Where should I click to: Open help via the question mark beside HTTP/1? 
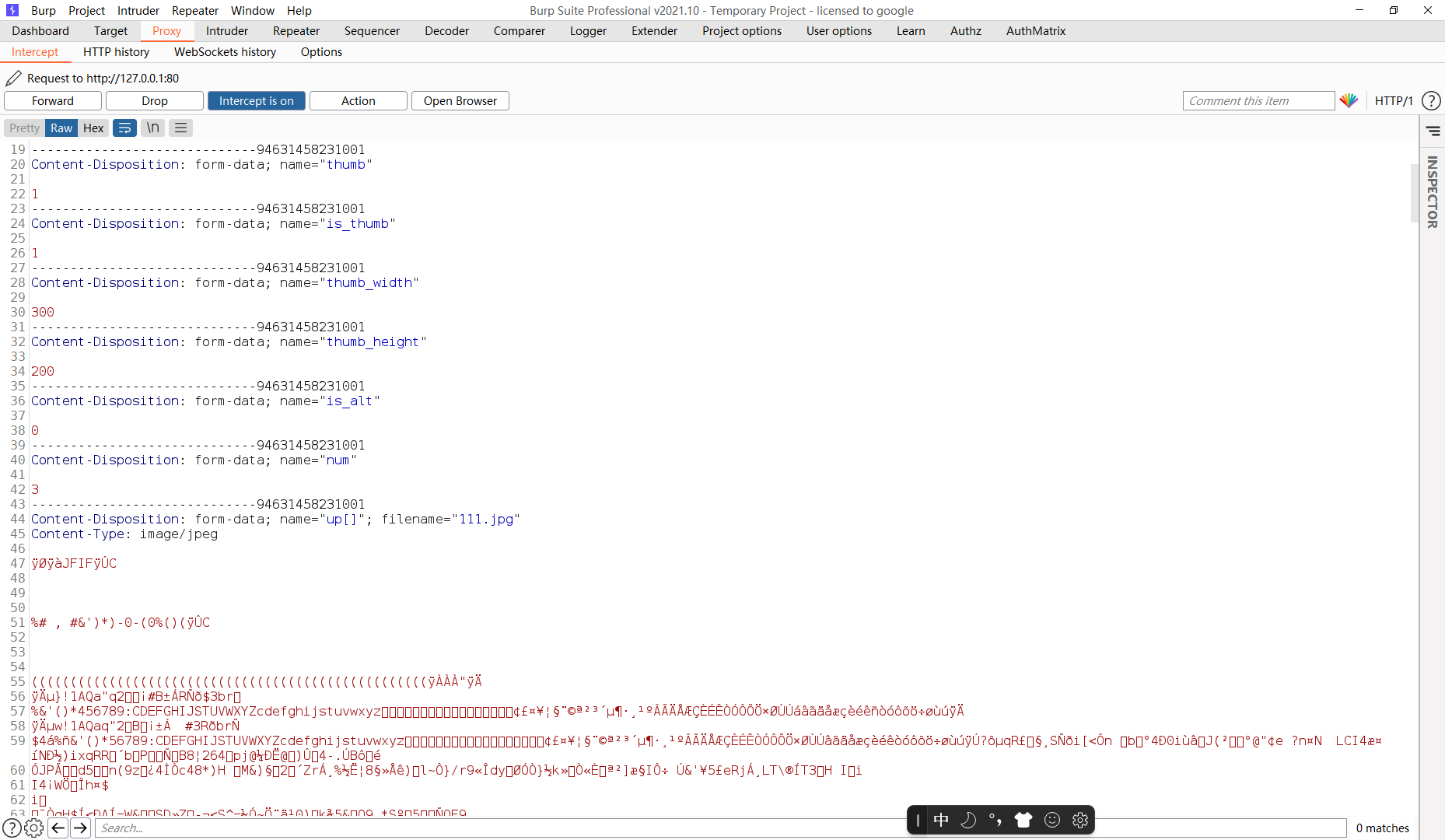[x=1432, y=100]
